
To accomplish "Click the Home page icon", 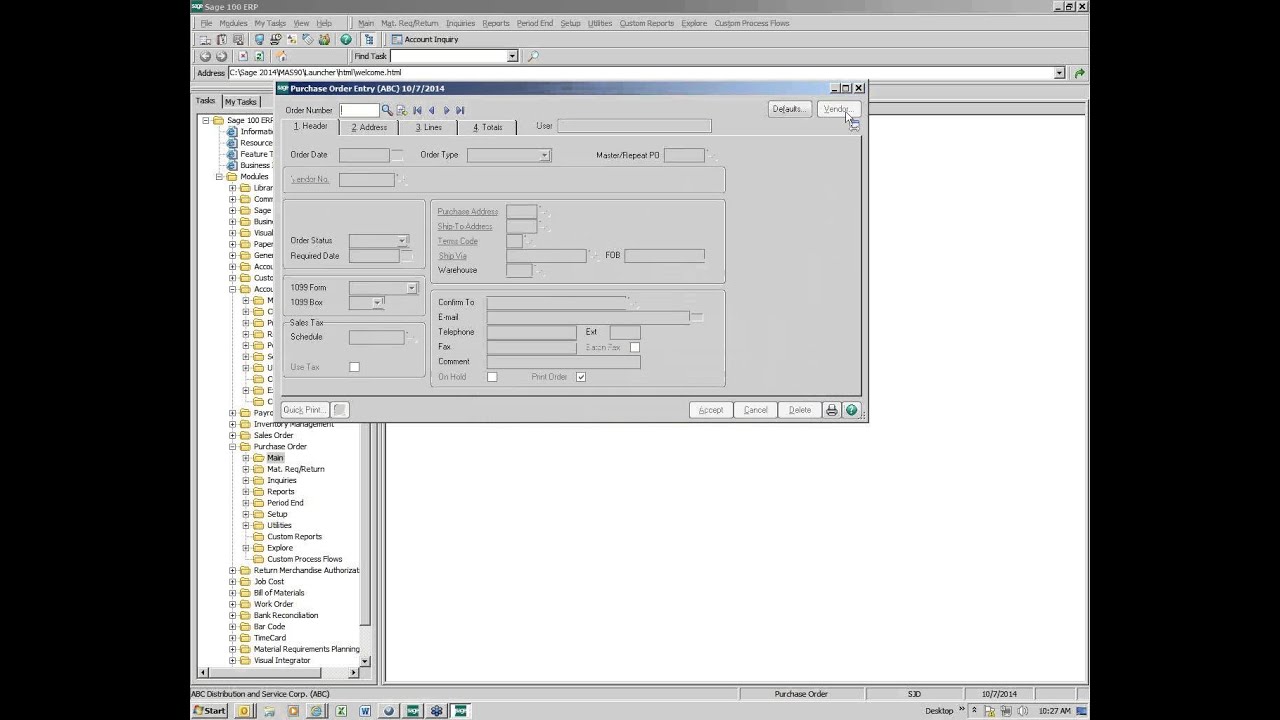I will [x=281, y=57].
